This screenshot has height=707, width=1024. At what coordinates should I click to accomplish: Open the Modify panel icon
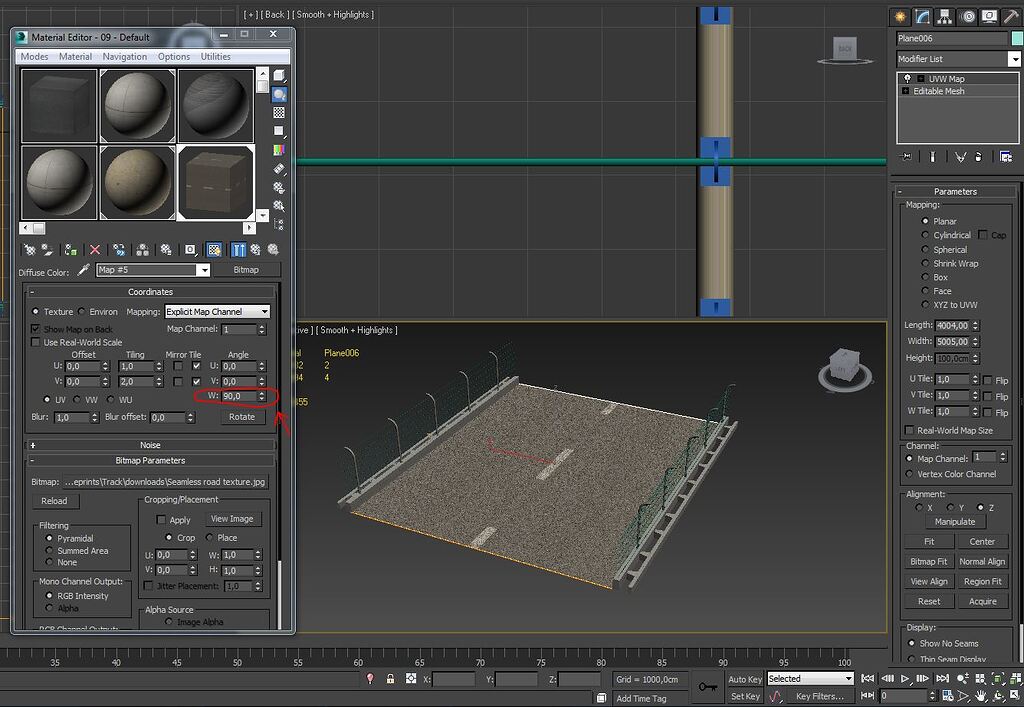[x=923, y=17]
